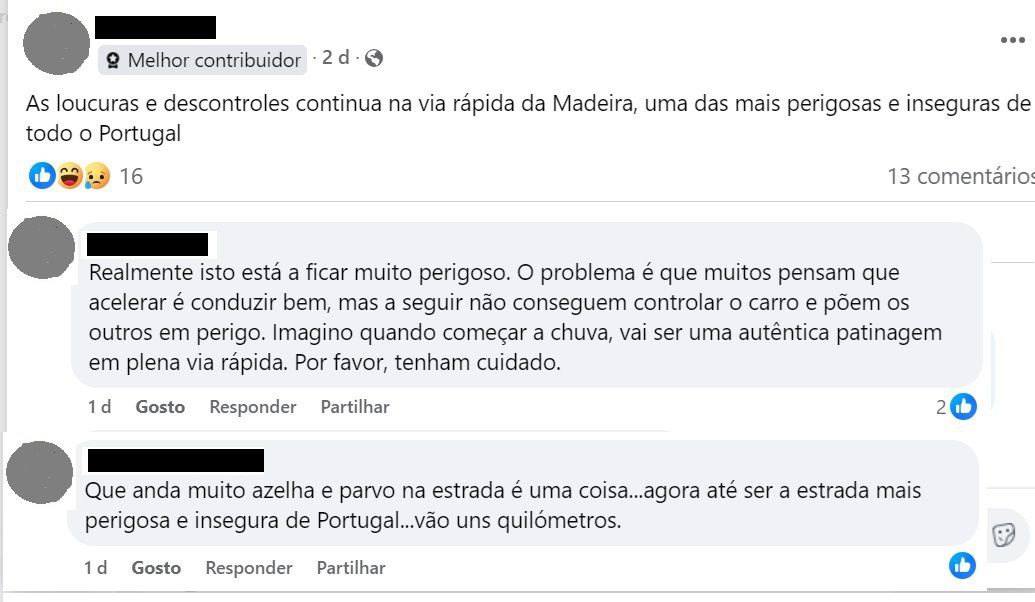This screenshot has width=1035, height=602.
Task: Click Responder under the second comment
Action: pyautogui.click(x=249, y=568)
